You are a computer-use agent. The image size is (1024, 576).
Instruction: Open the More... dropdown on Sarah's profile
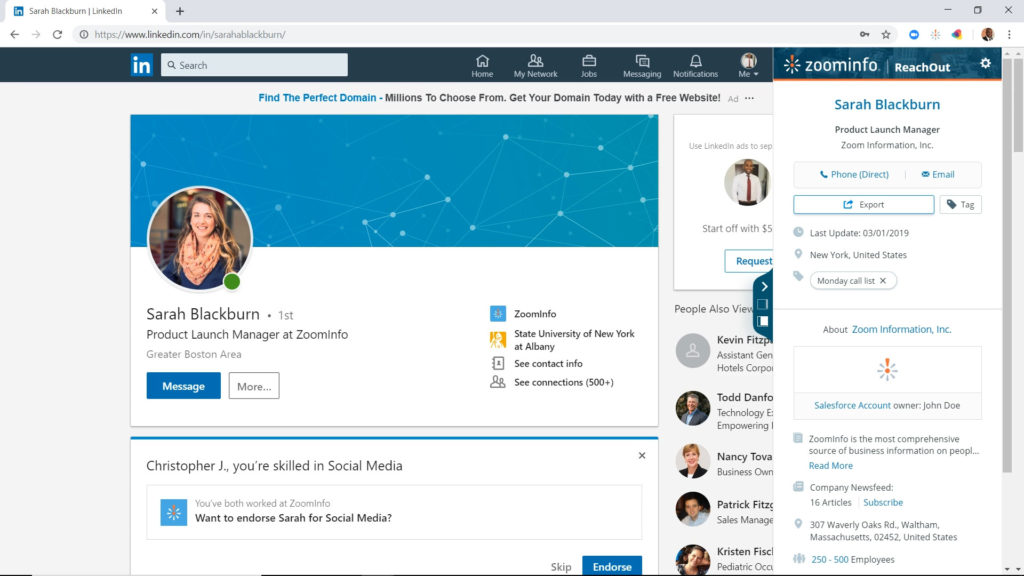coord(253,385)
